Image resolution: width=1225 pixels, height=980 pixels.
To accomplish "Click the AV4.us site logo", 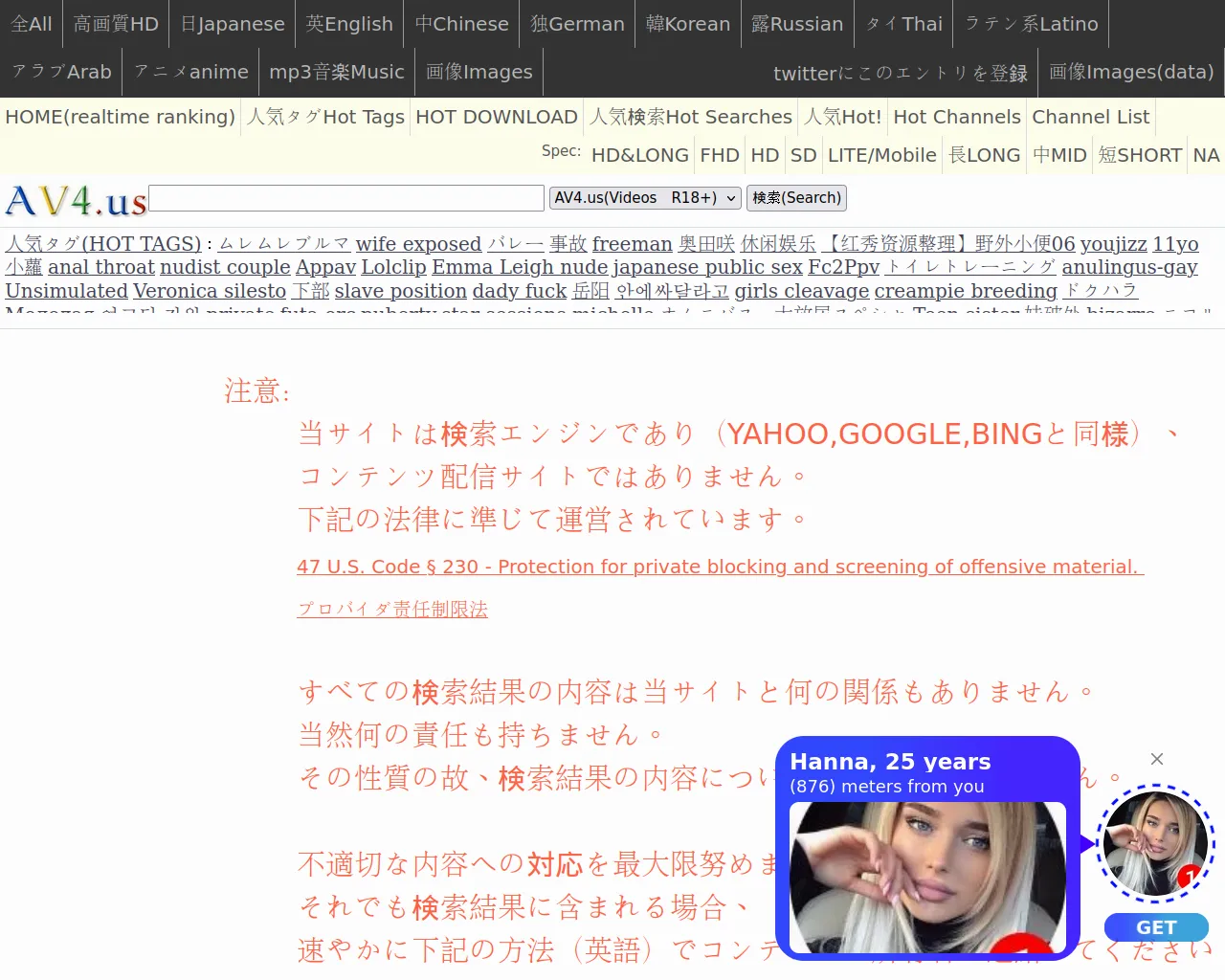I will coord(77,201).
